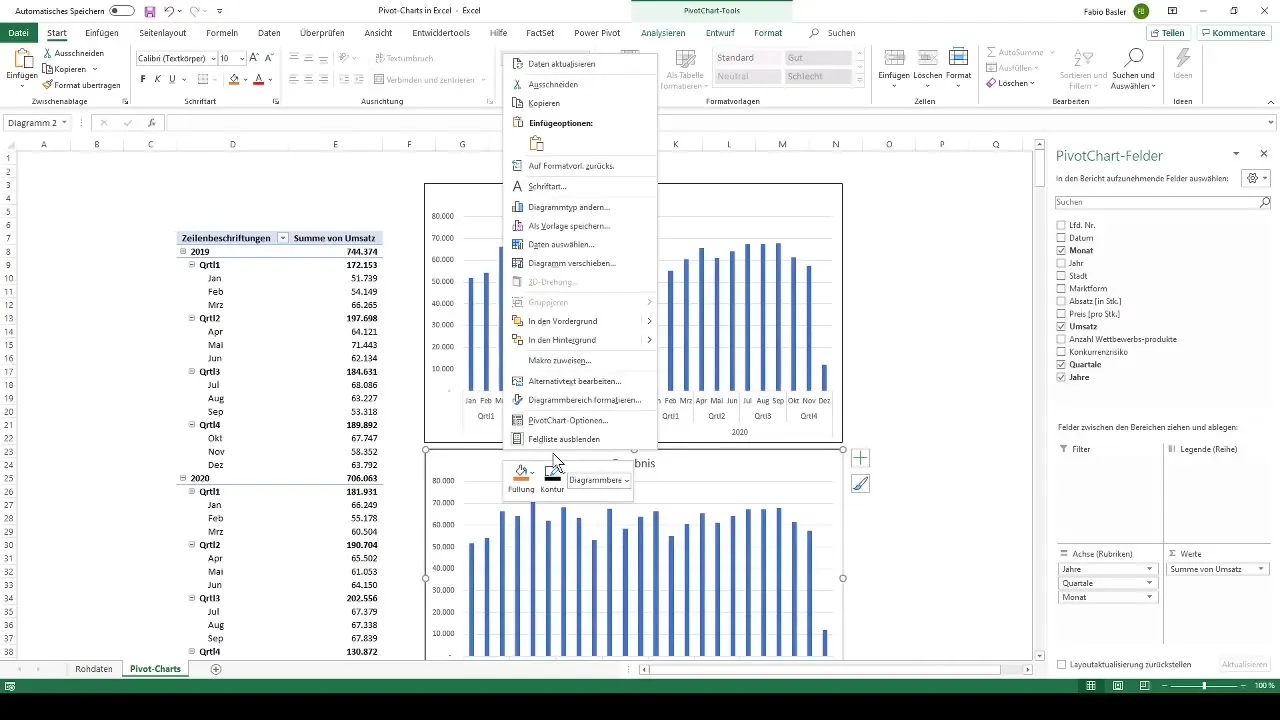Click the Füllung fill icon in mini toolbar
Image resolution: width=1280 pixels, height=720 pixels.
tap(520, 472)
